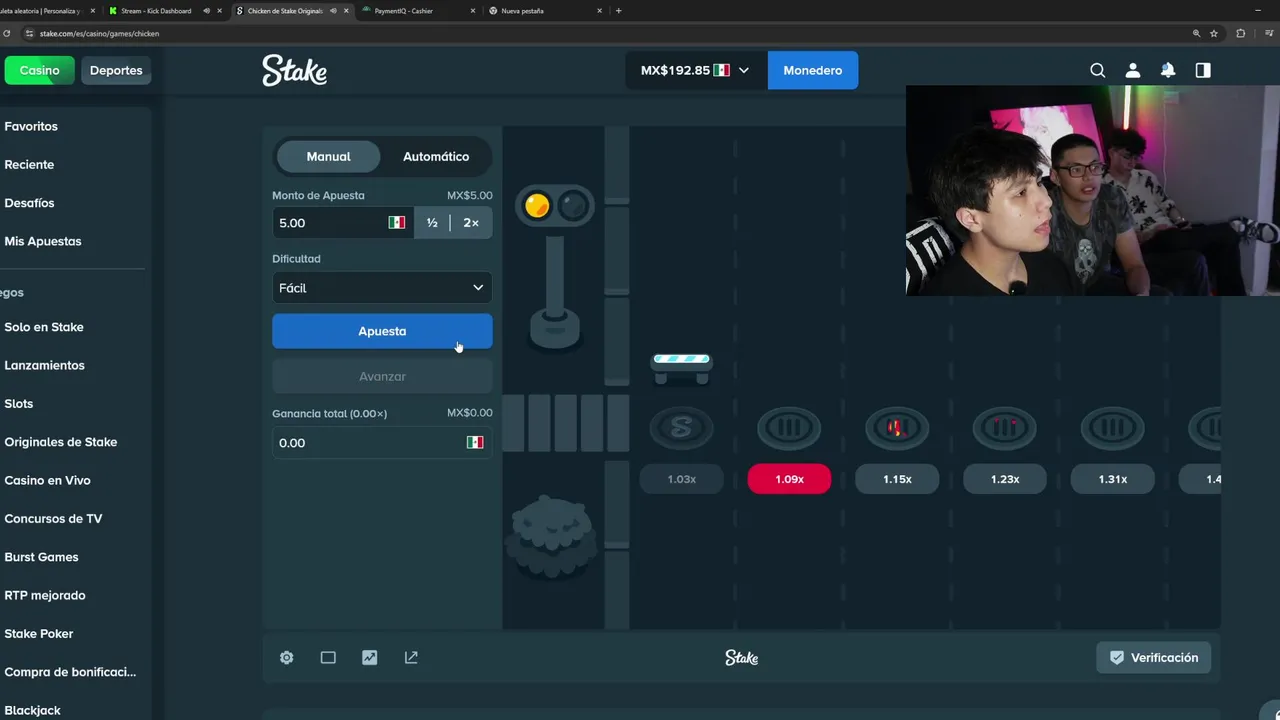Viewport: 1280px width, 720px height.
Task: Open Slots in the sidebar
Action: pyautogui.click(x=19, y=403)
